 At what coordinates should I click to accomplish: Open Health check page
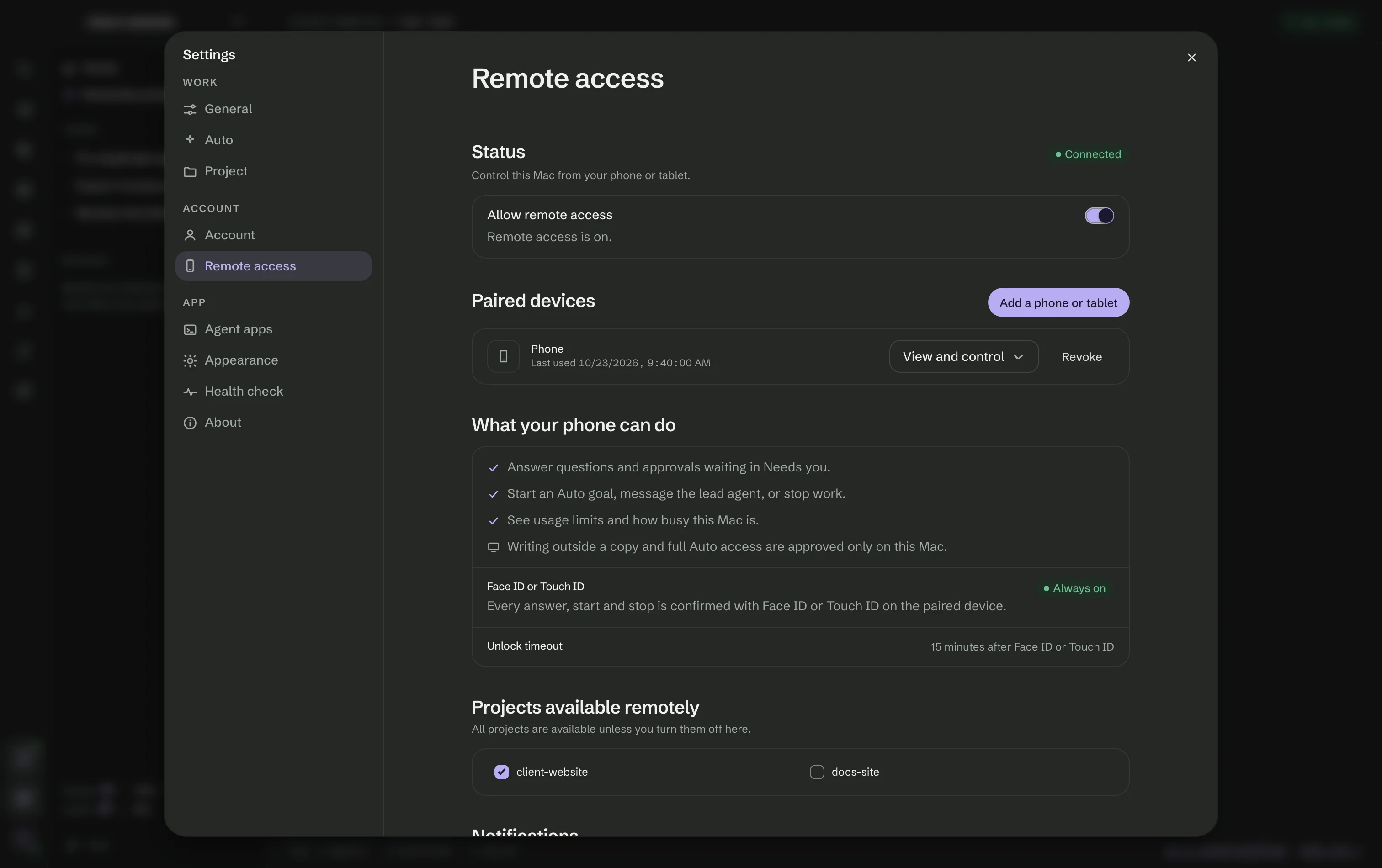pyautogui.click(x=273, y=391)
